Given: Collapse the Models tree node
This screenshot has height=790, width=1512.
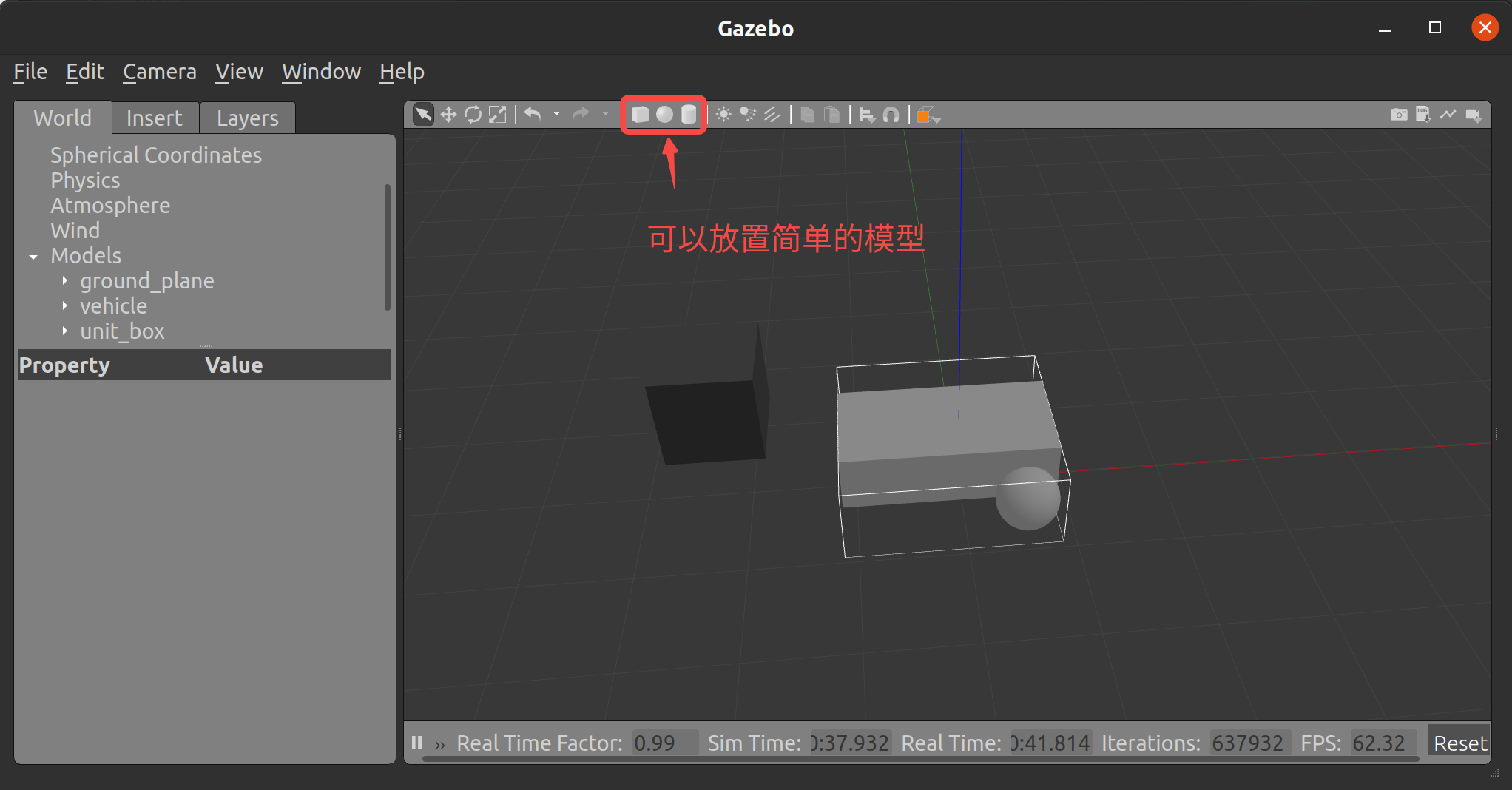Looking at the screenshot, I should click(33, 257).
